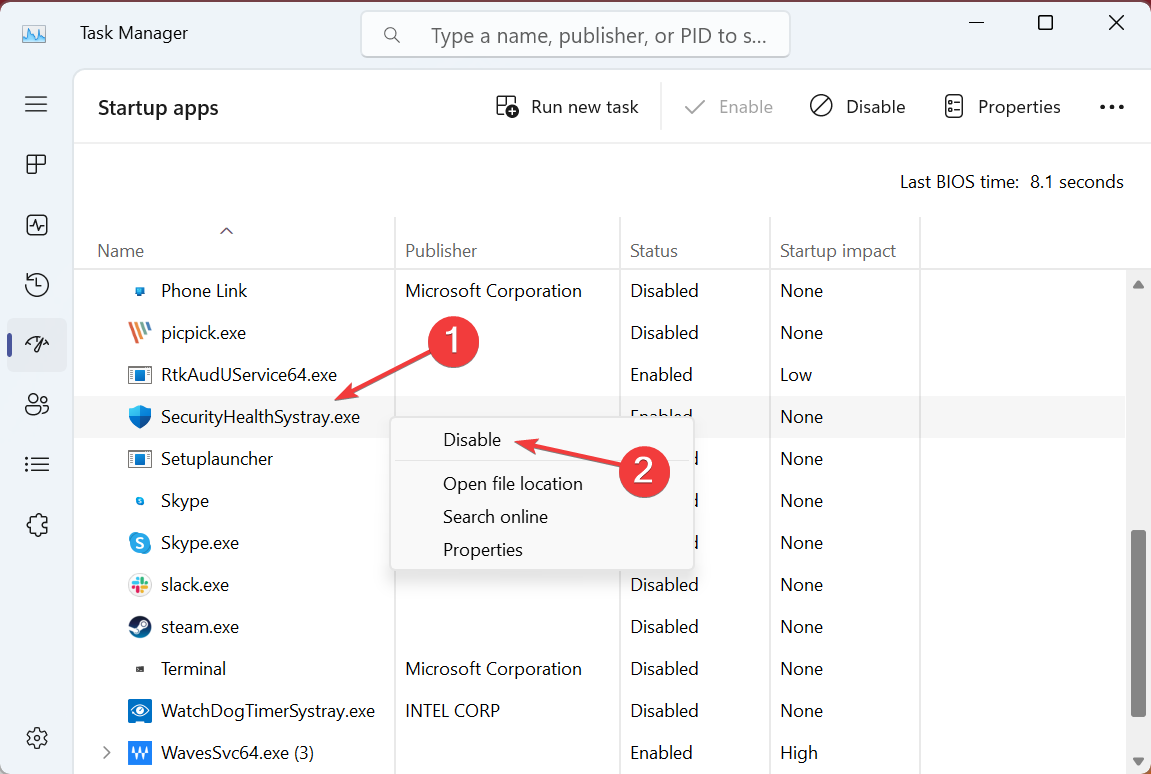Image resolution: width=1151 pixels, height=774 pixels.
Task: Sort by Startup impact column header
Action: point(838,251)
